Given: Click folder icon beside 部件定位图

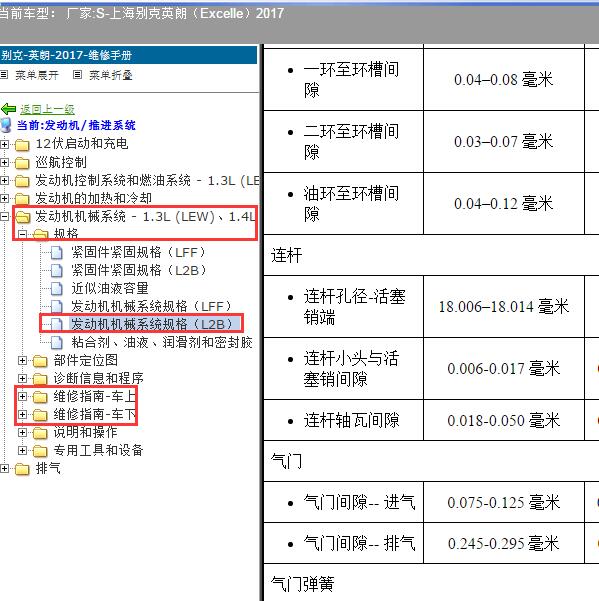Looking at the screenshot, I should [40, 361].
